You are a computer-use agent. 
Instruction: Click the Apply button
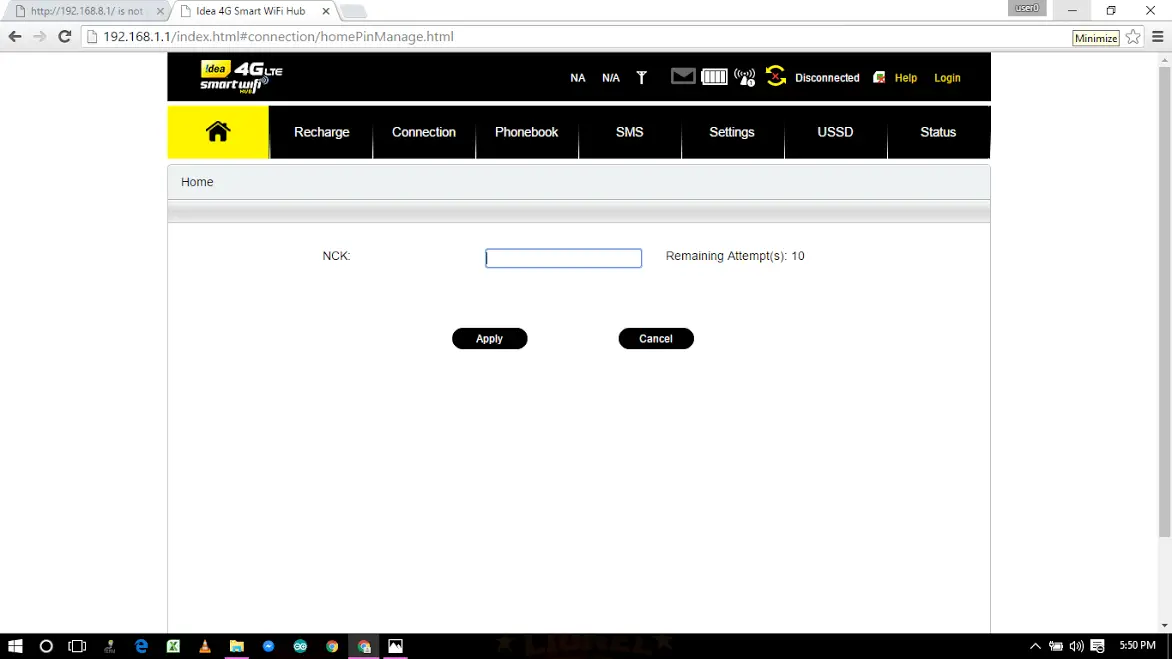tap(490, 338)
